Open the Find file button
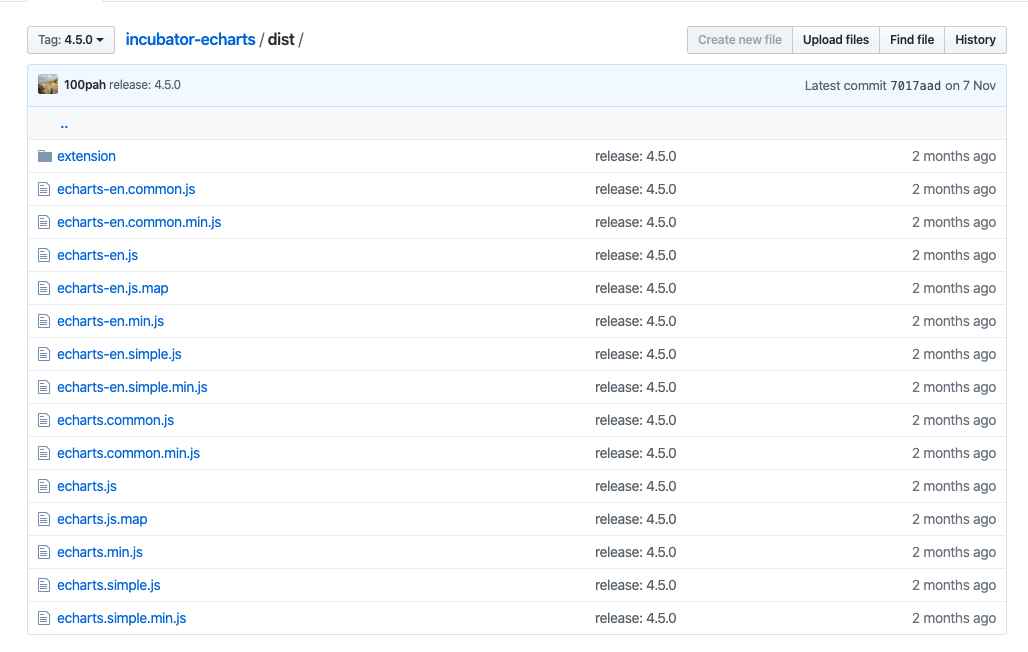The width and height of the screenshot is (1028, 652). coord(912,40)
